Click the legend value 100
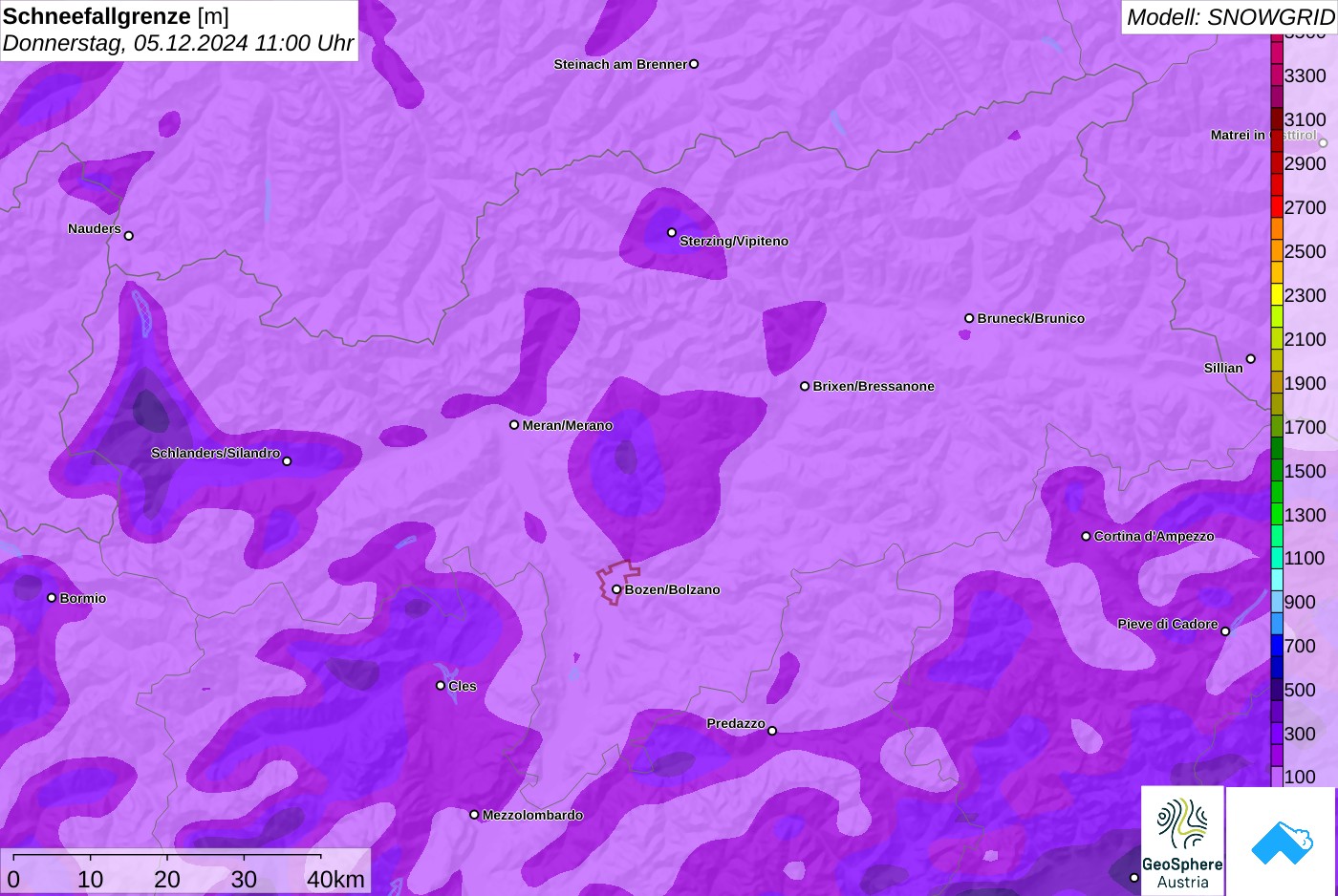 1300,777
